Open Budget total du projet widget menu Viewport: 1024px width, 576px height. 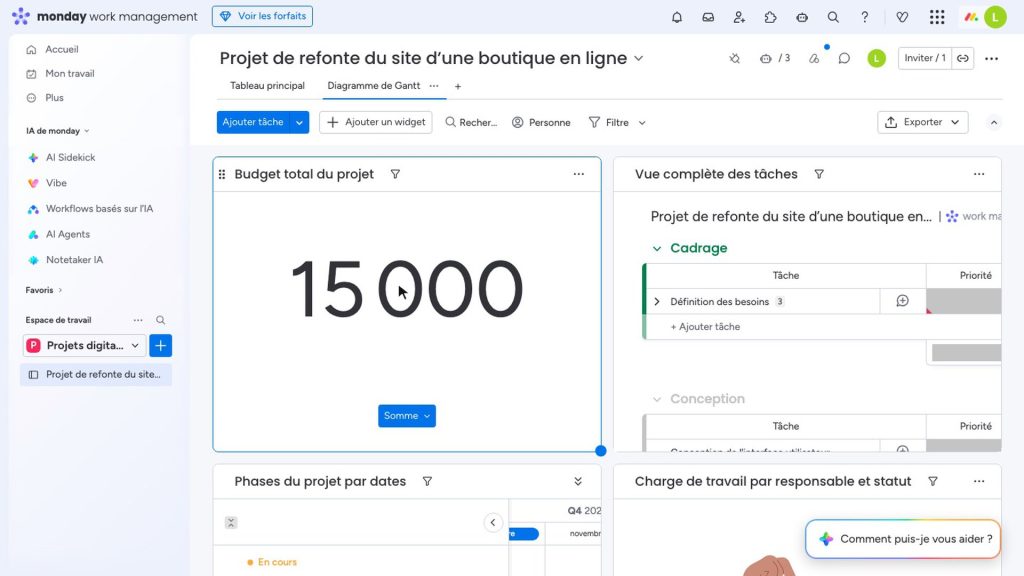(x=579, y=174)
